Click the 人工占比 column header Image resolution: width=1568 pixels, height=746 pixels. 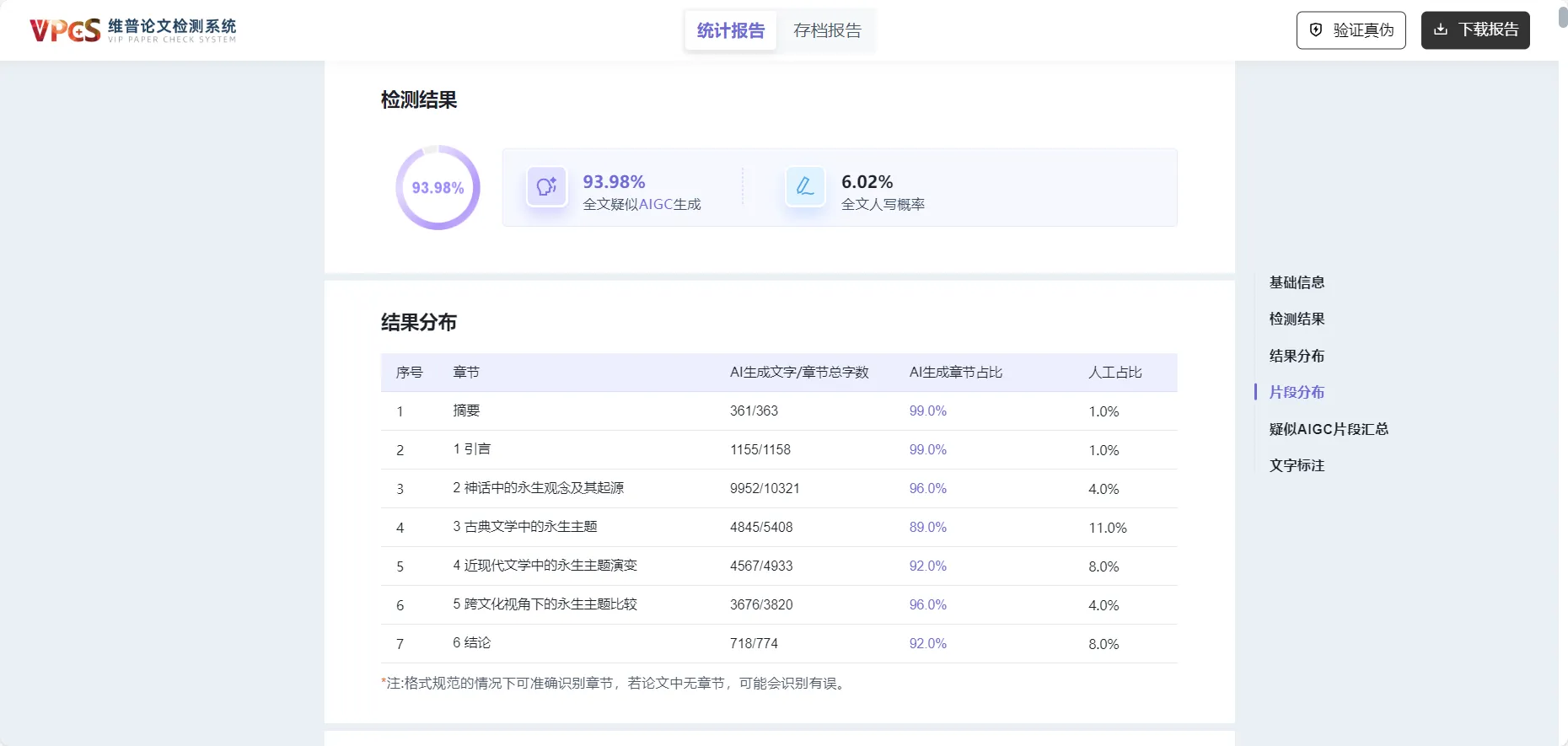pyautogui.click(x=1114, y=372)
